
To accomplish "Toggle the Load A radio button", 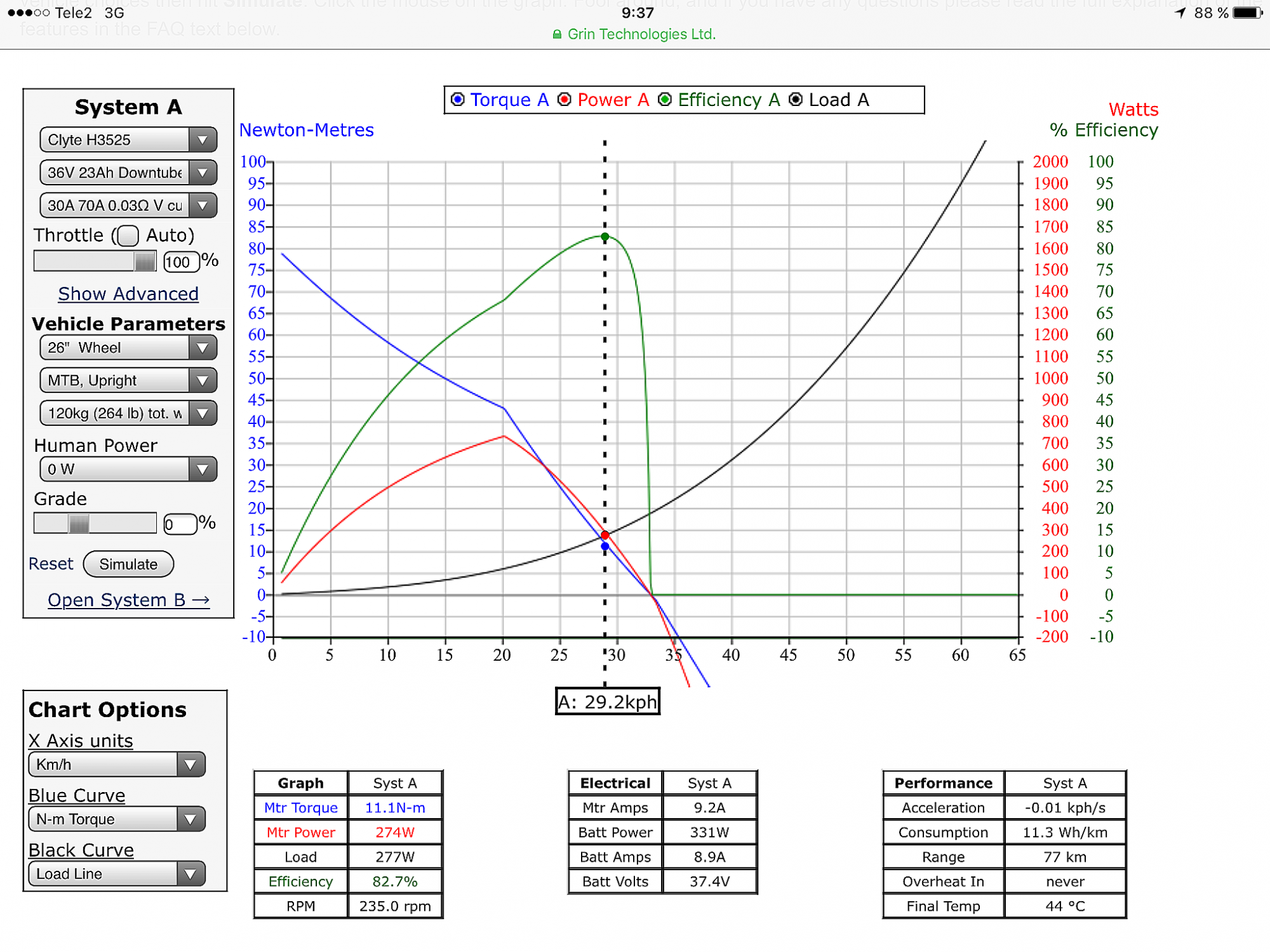I will (796, 100).
